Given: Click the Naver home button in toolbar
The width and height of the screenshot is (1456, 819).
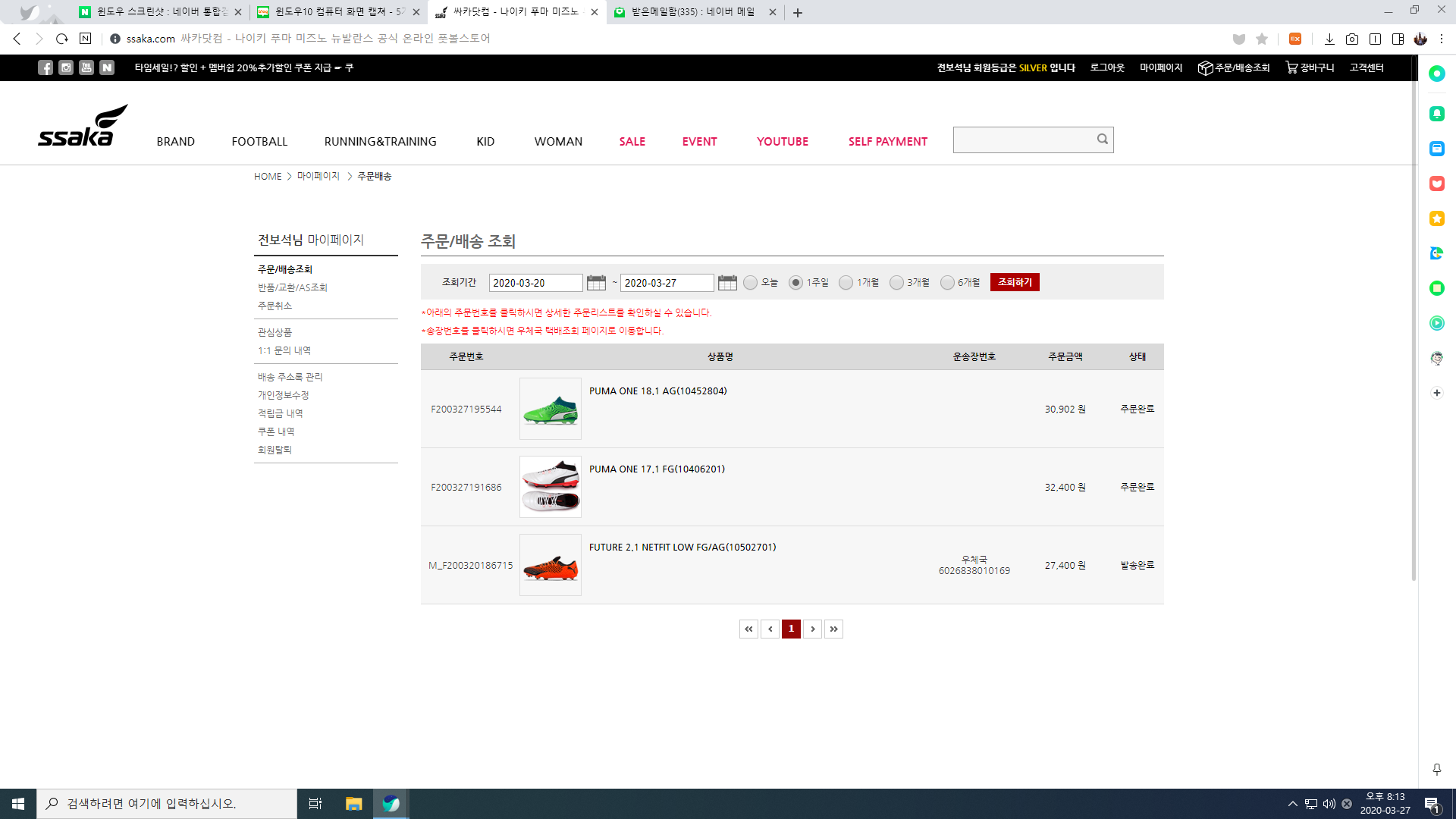Looking at the screenshot, I should click(x=85, y=39).
